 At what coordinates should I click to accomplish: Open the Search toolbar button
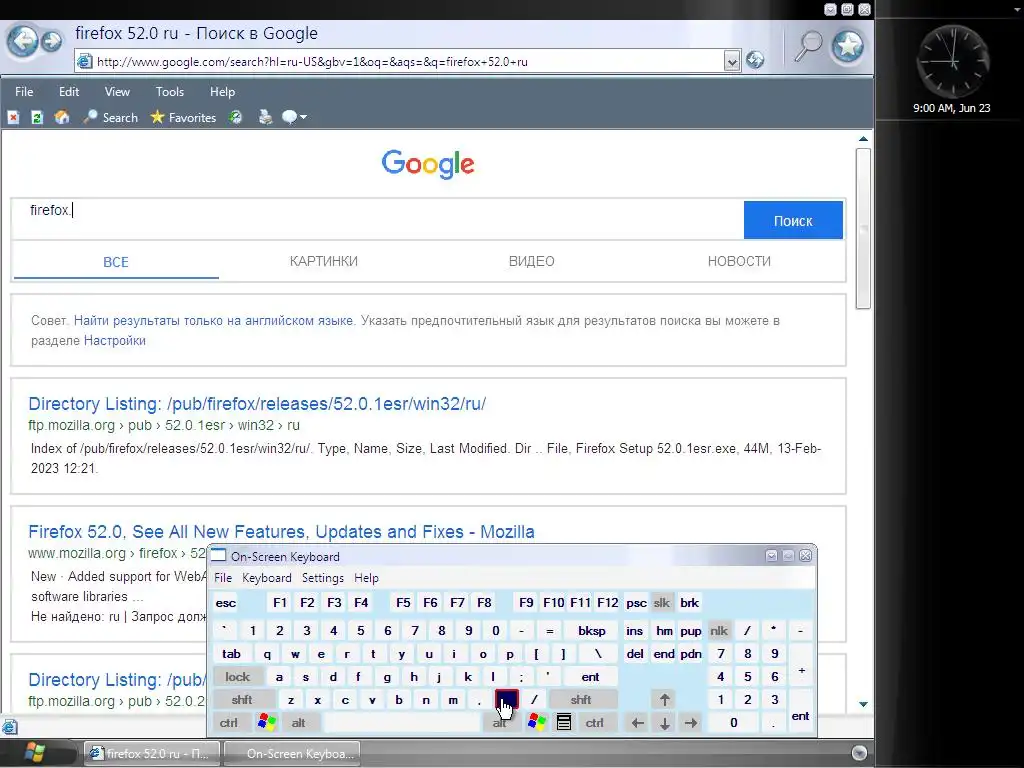(110, 118)
